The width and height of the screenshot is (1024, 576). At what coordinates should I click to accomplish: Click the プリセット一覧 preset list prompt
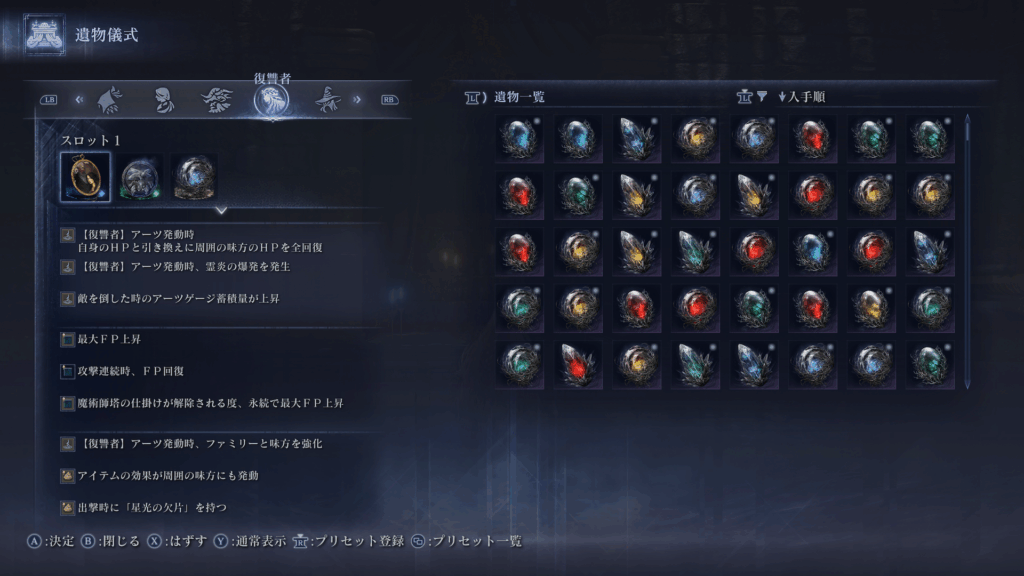tap(468, 541)
